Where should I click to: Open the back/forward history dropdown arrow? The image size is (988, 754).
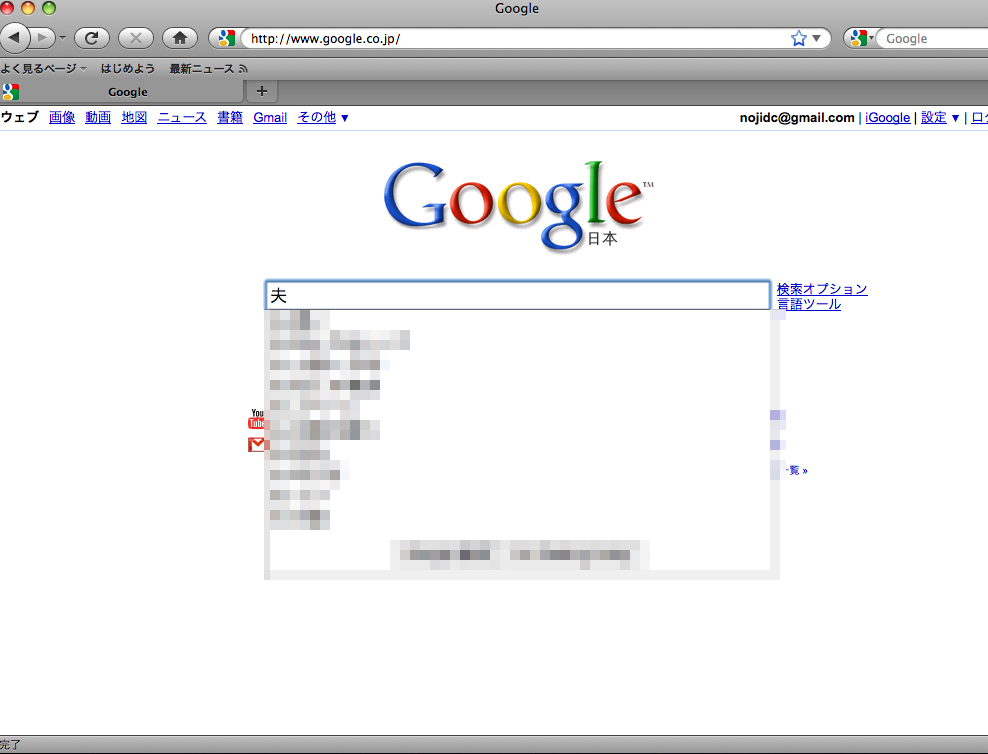tap(62, 38)
